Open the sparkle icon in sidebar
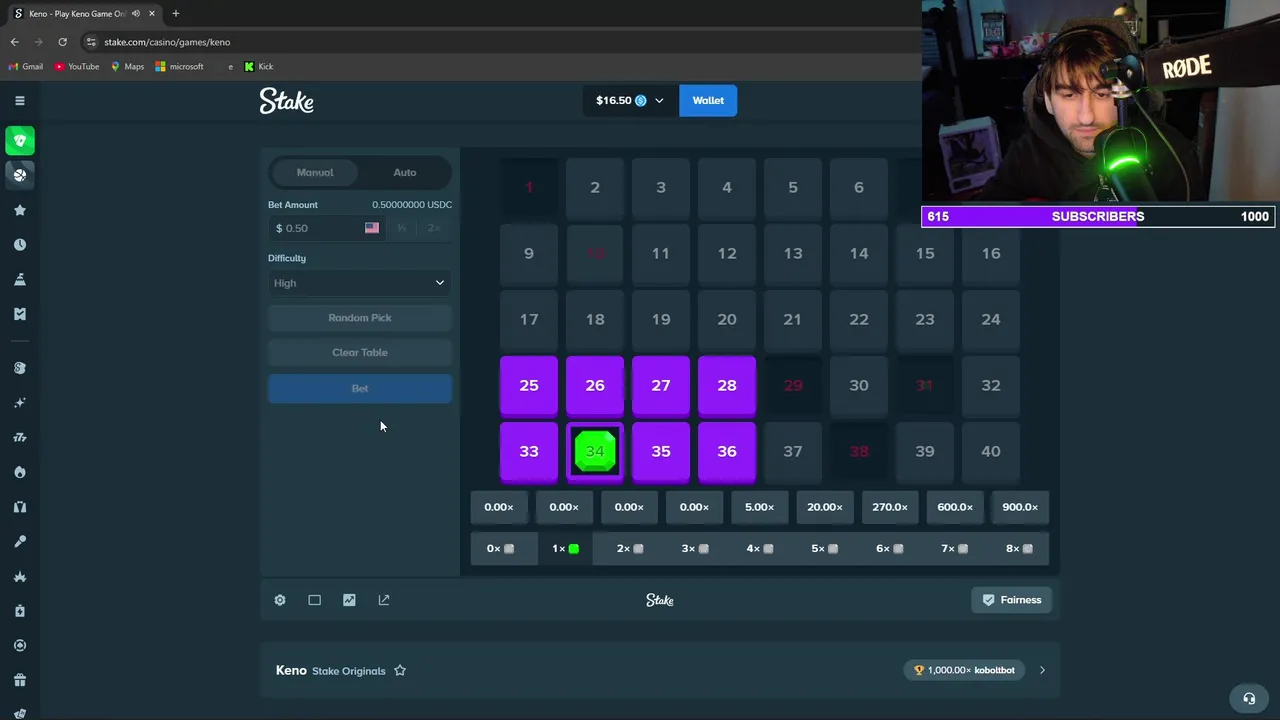 click(19, 403)
